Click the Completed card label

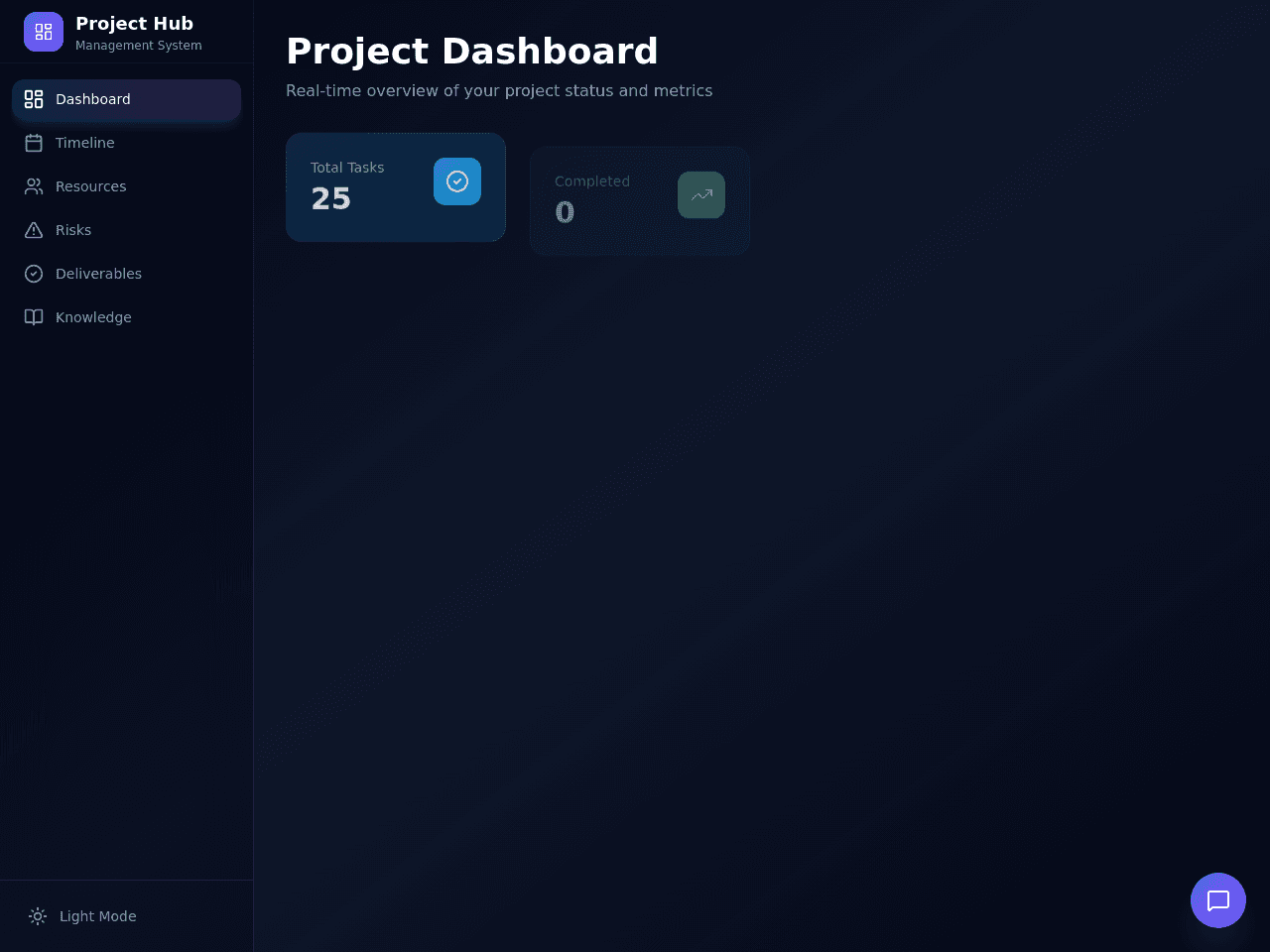point(592,181)
